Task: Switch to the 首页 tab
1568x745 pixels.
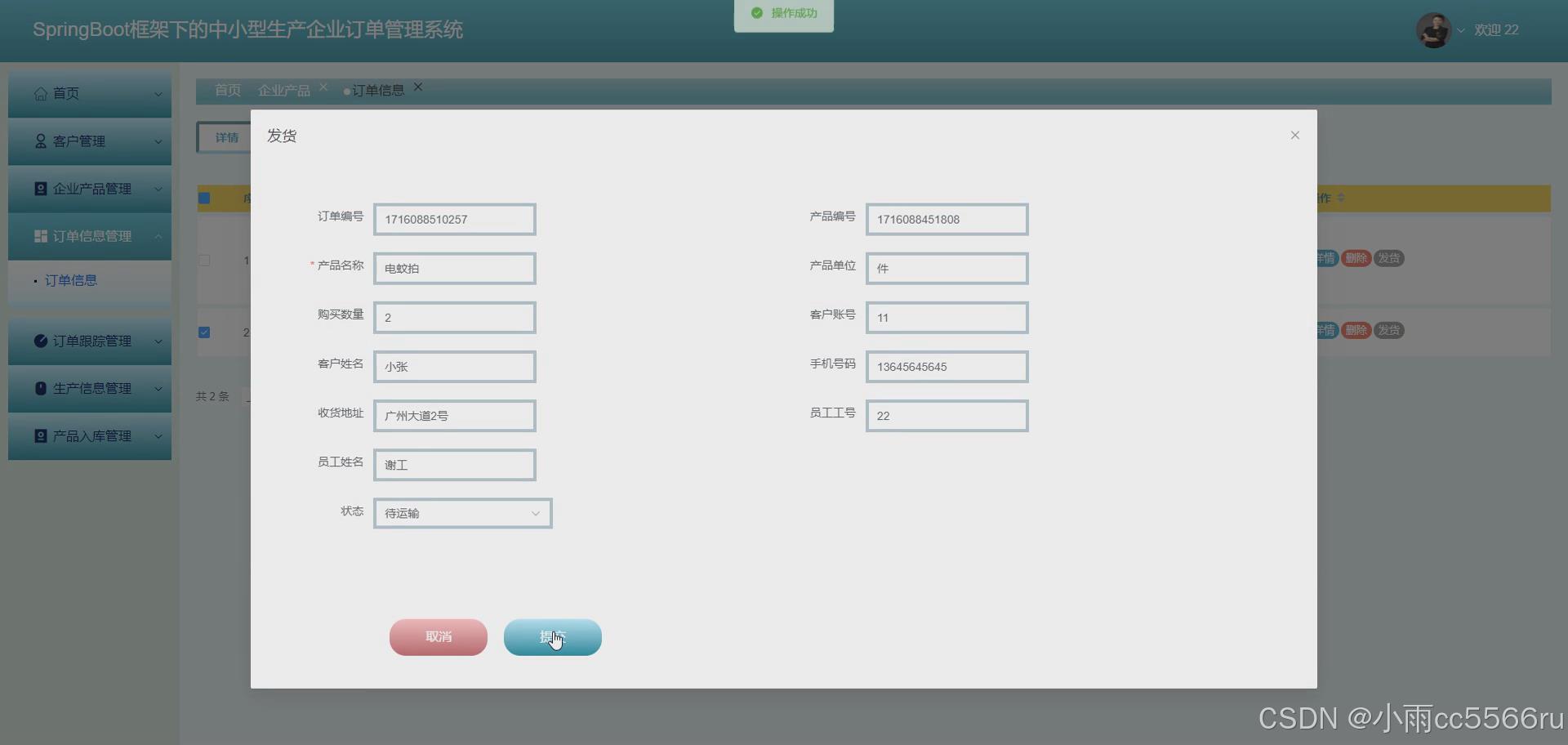Action: pos(228,90)
